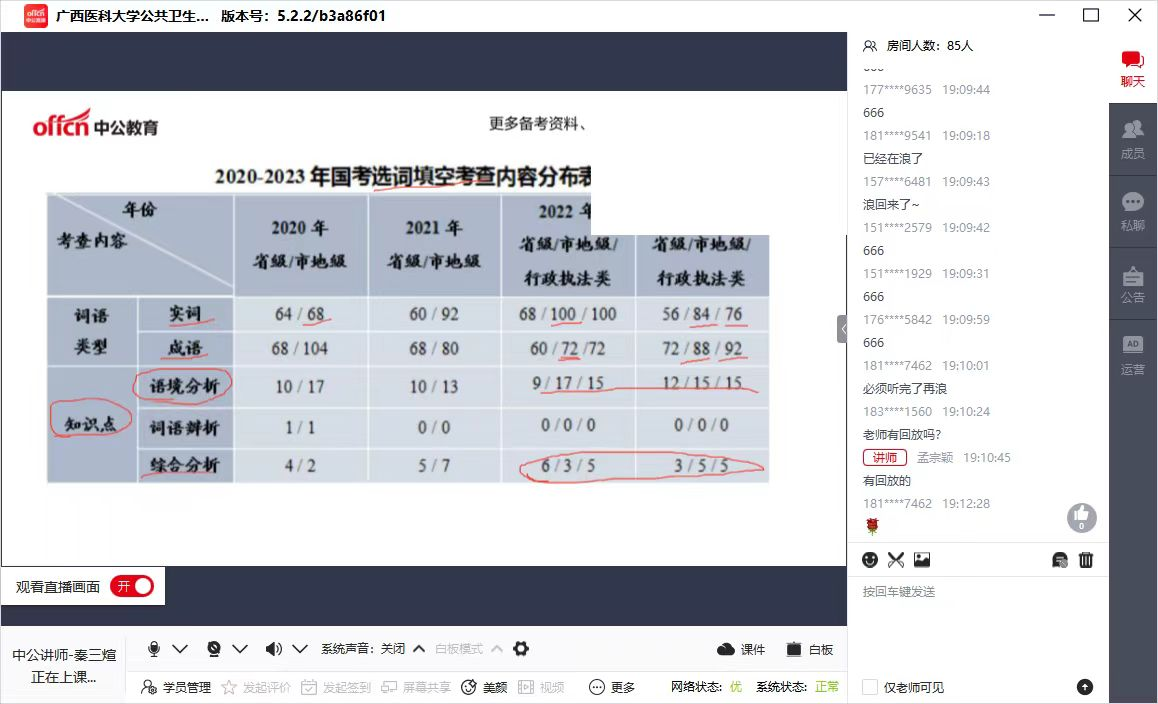Toggle the 观看直播画面 switch off
The height and width of the screenshot is (704, 1158).
point(132,587)
